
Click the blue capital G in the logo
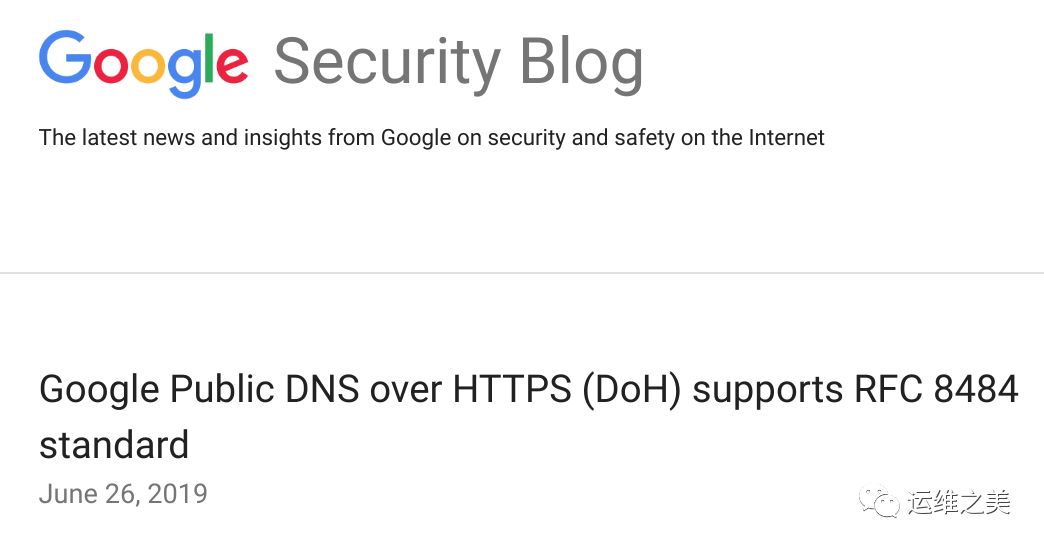pyautogui.click(x=65, y=59)
